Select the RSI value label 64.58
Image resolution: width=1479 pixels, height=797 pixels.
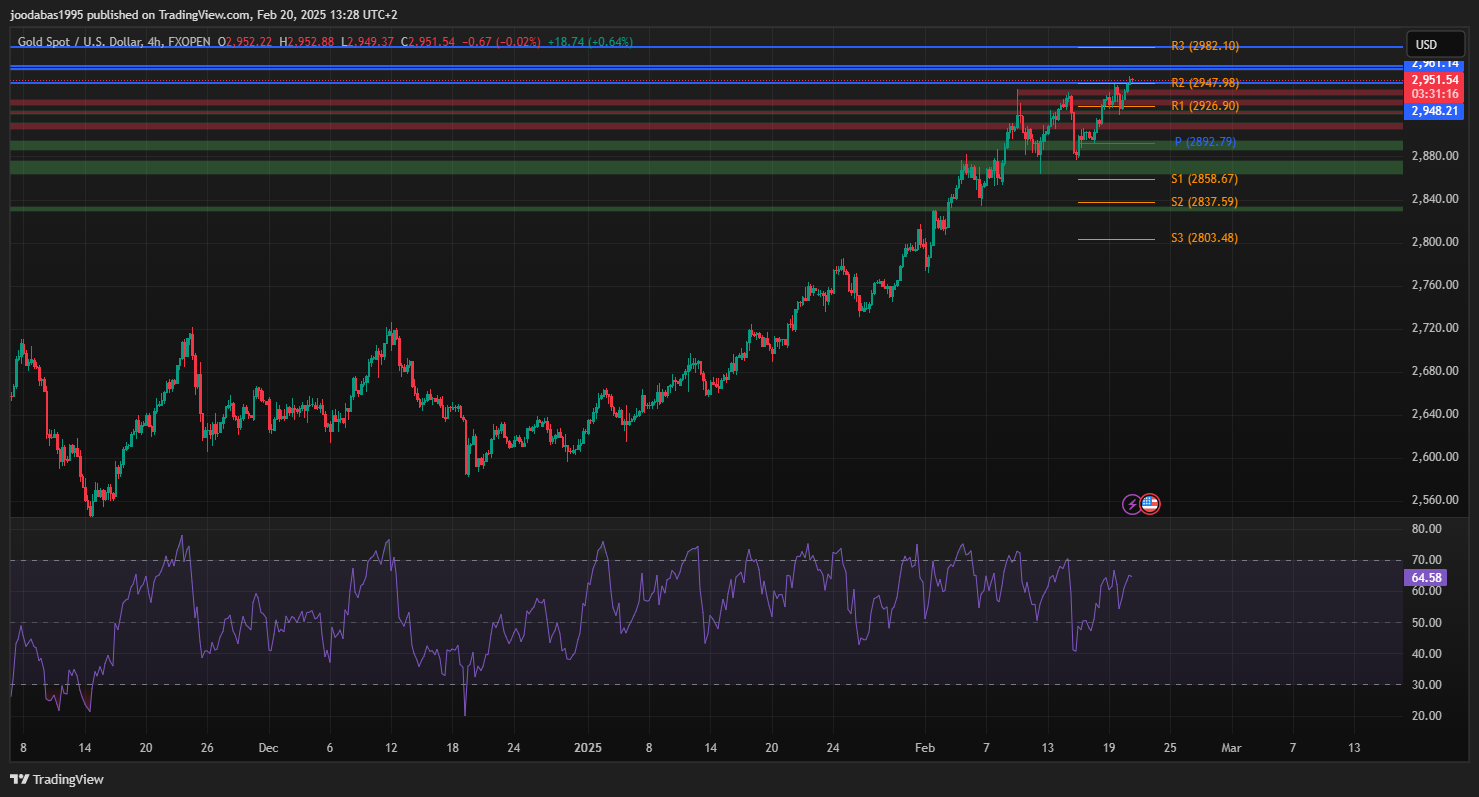[1426, 578]
